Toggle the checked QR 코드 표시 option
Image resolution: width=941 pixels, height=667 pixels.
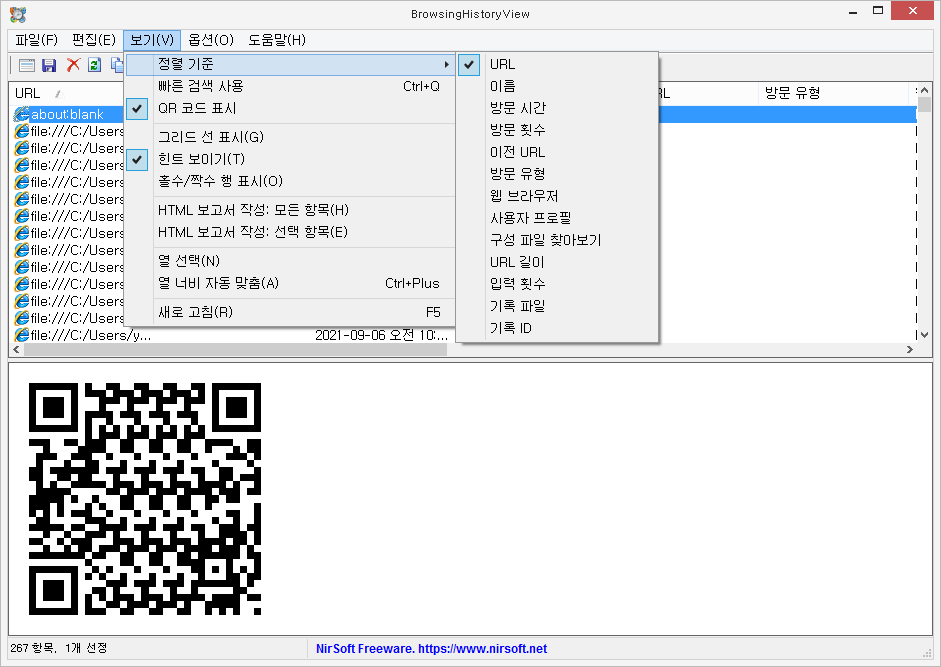(x=290, y=109)
